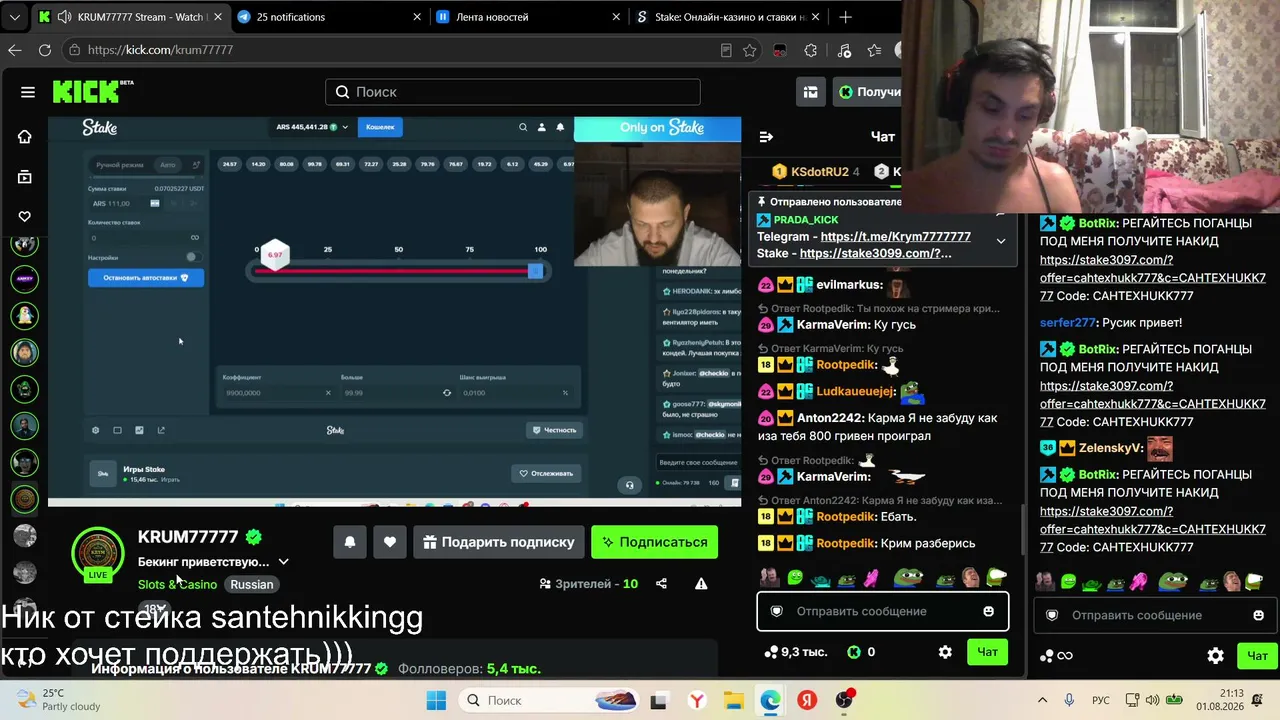Switch to the Лента новостей tab
1280x720 pixels.
pos(528,17)
